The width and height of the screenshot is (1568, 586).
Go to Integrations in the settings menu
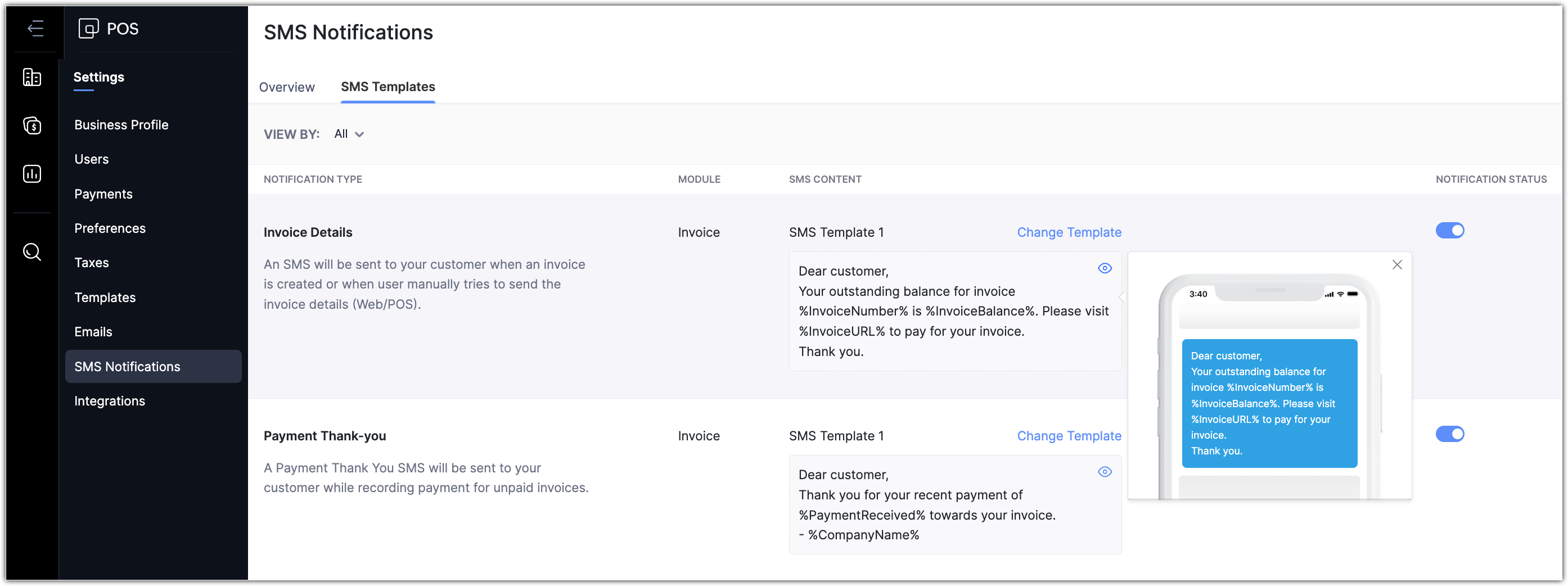(x=110, y=401)
